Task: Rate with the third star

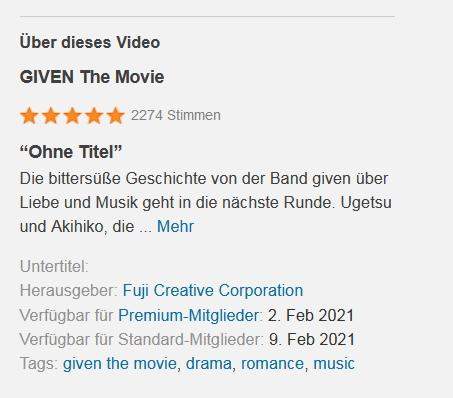Action: (x=72, y=116)
